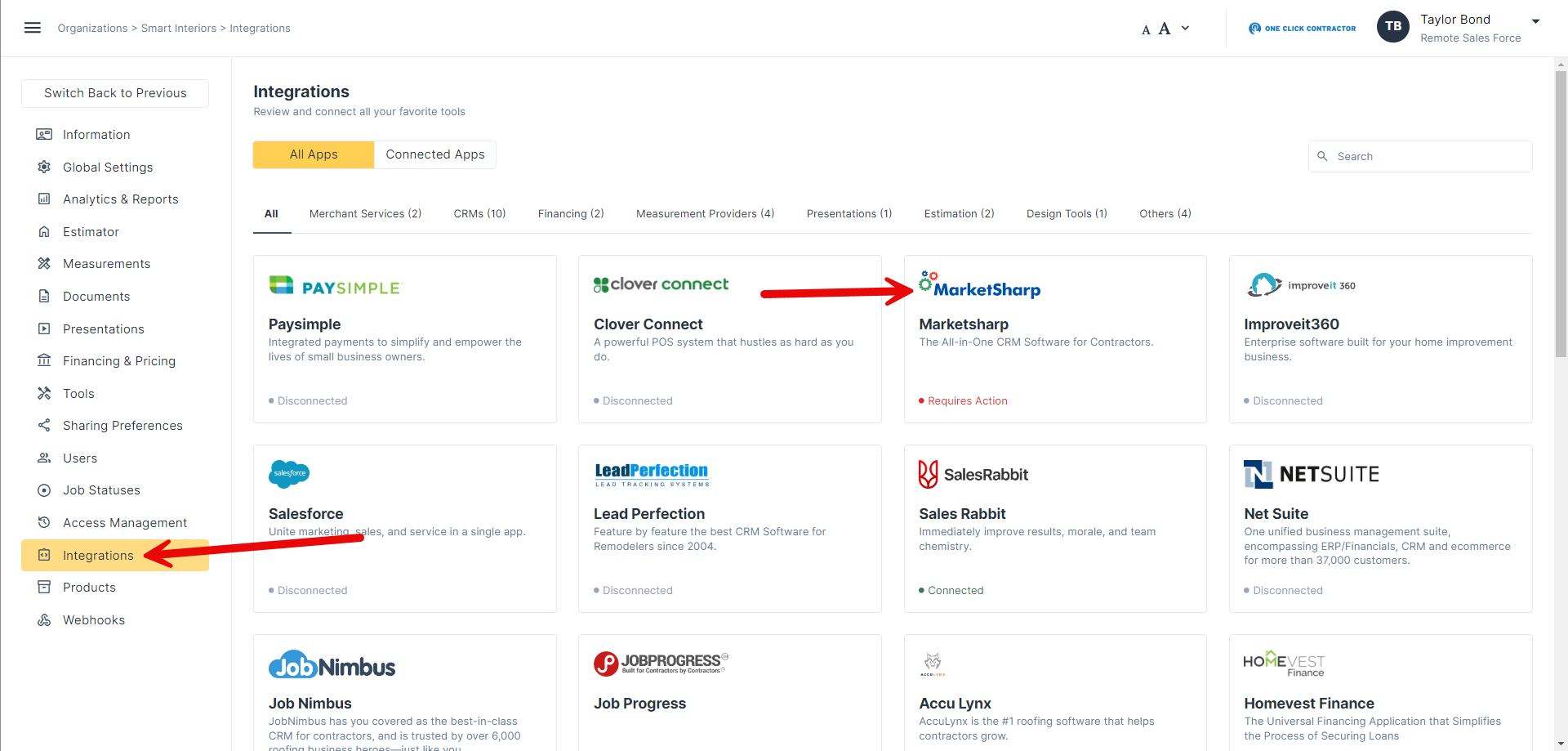The image size is (1568, 751).
Task: Select the Others (4) tab
Action: click(1165, 213)
